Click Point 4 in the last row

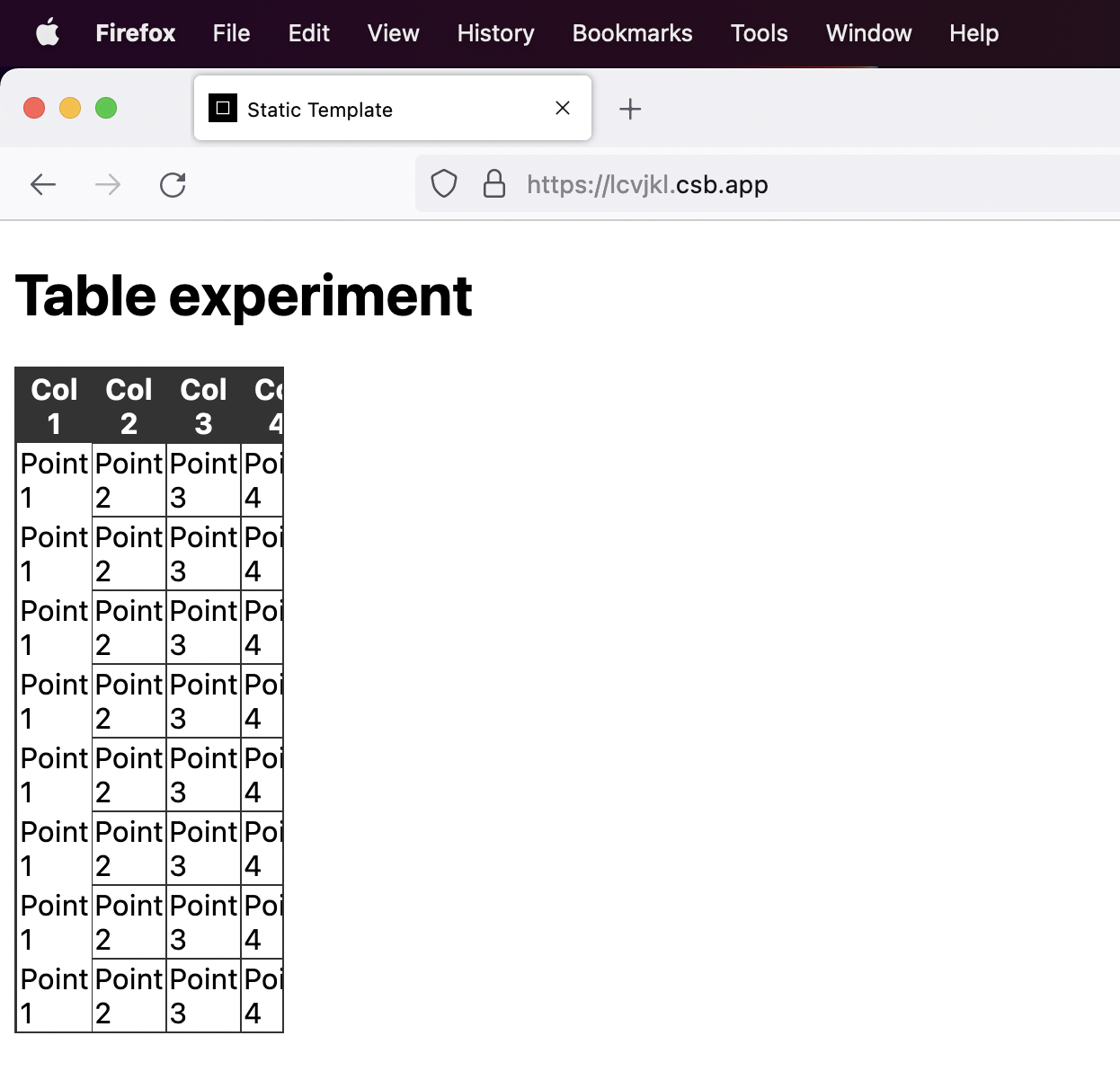click(x=262, y=996)
